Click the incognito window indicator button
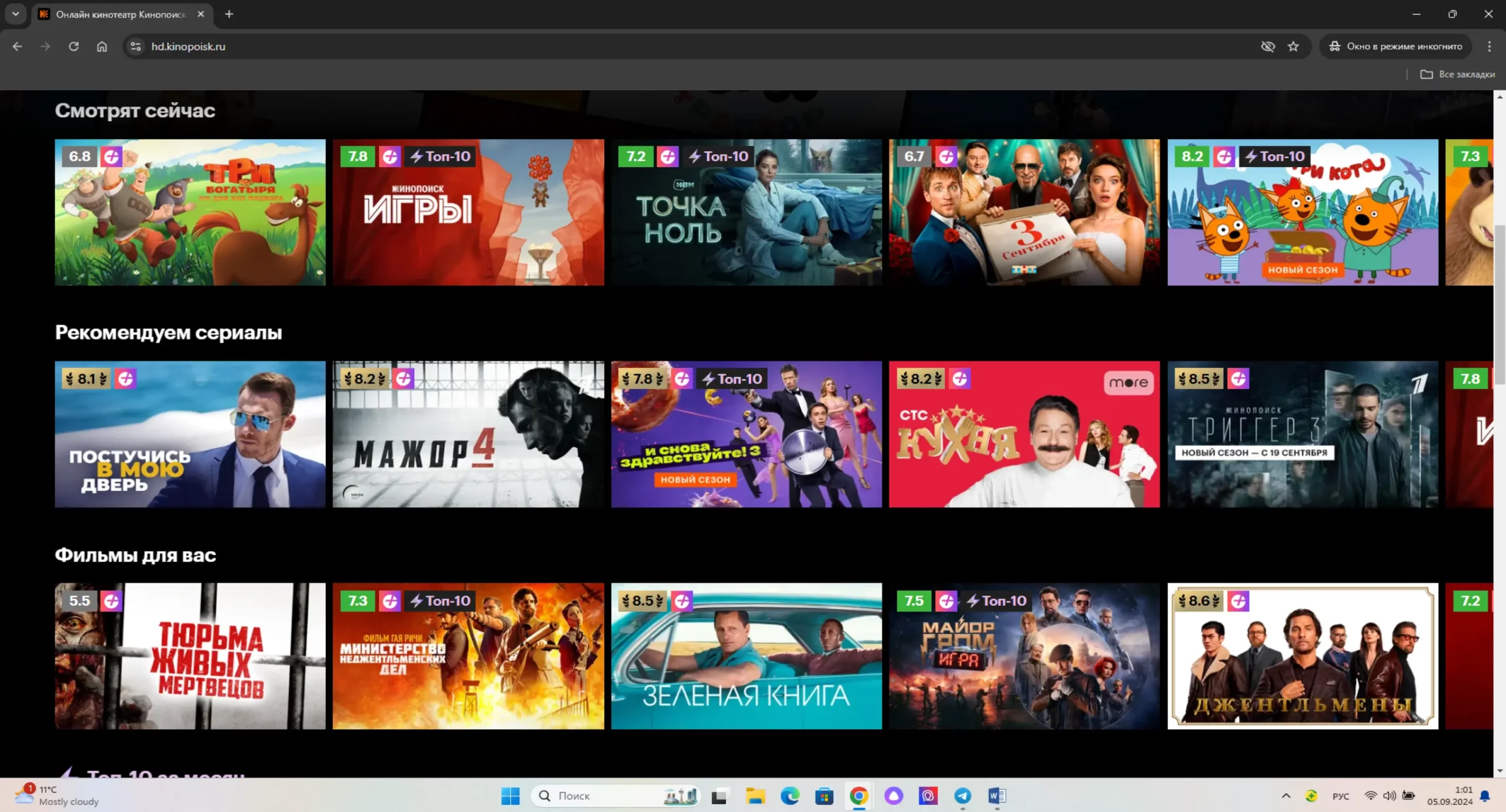 pos(1395,46)
